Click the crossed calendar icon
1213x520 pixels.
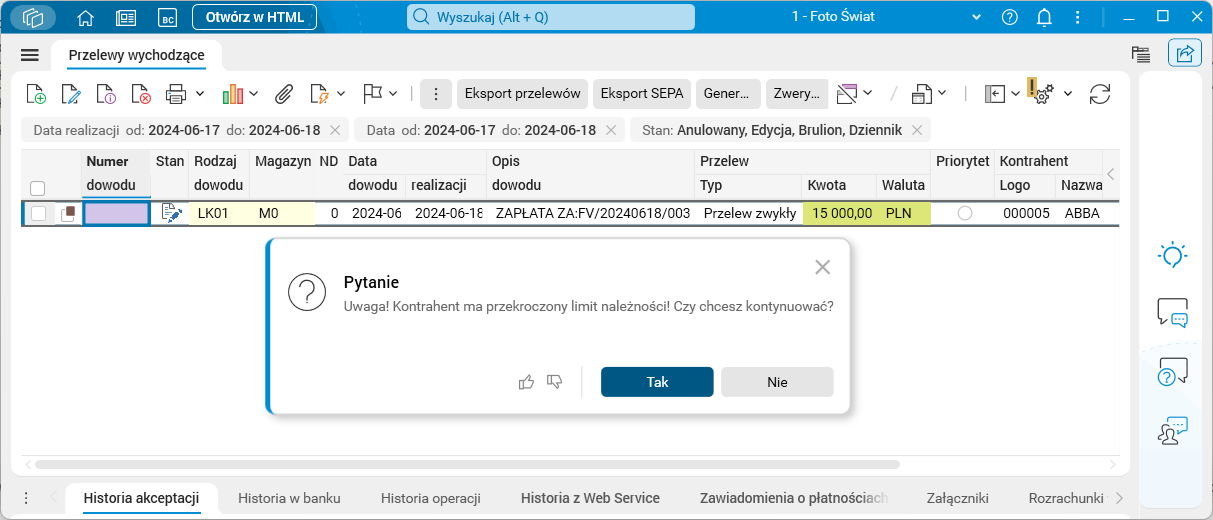point(847,94)
